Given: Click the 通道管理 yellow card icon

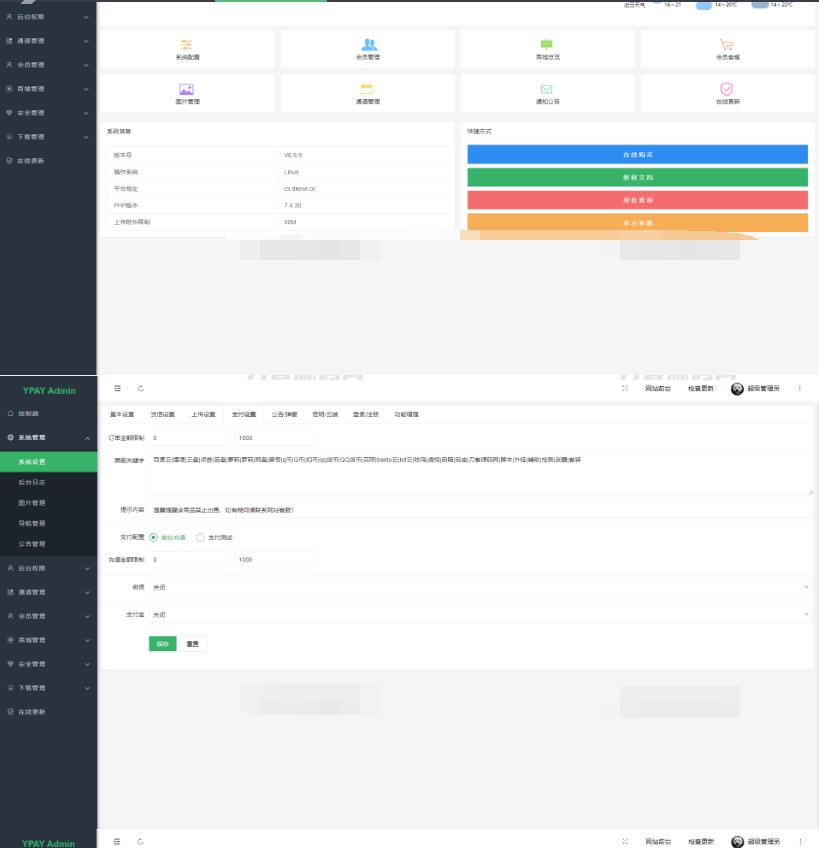Looking at the screenshot, I should coord(367,89).
